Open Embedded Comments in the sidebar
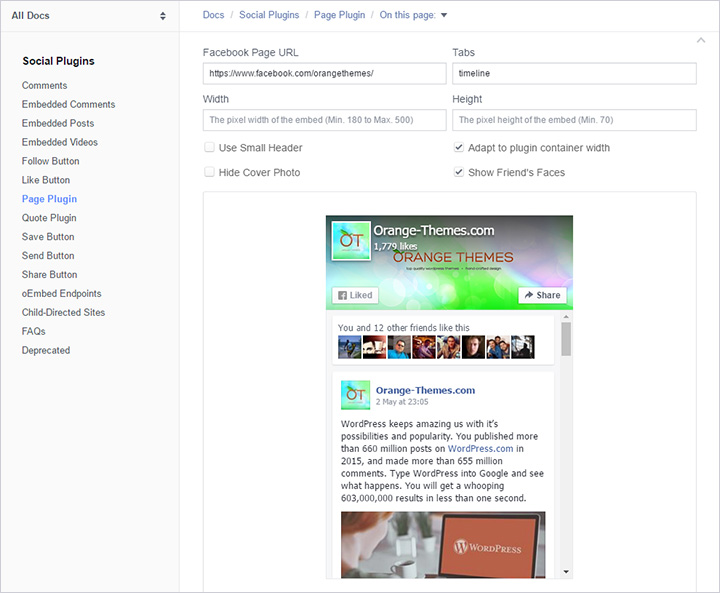 click(68, 104)
